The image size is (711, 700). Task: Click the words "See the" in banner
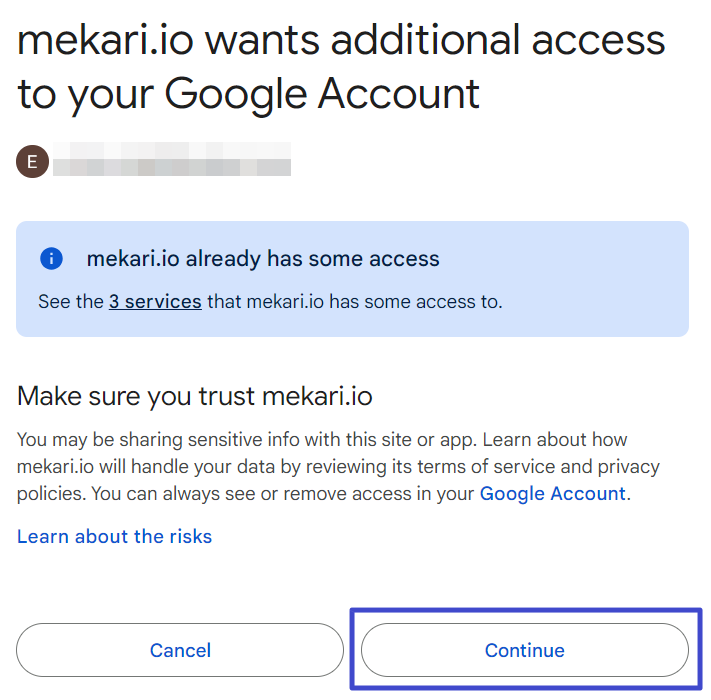(70, 301)
